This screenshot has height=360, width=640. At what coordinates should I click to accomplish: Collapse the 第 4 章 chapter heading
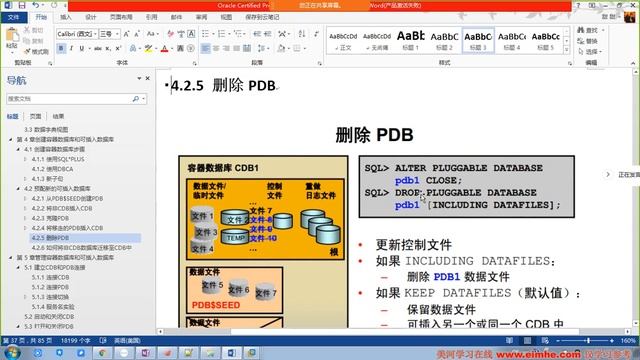point(11,140)
